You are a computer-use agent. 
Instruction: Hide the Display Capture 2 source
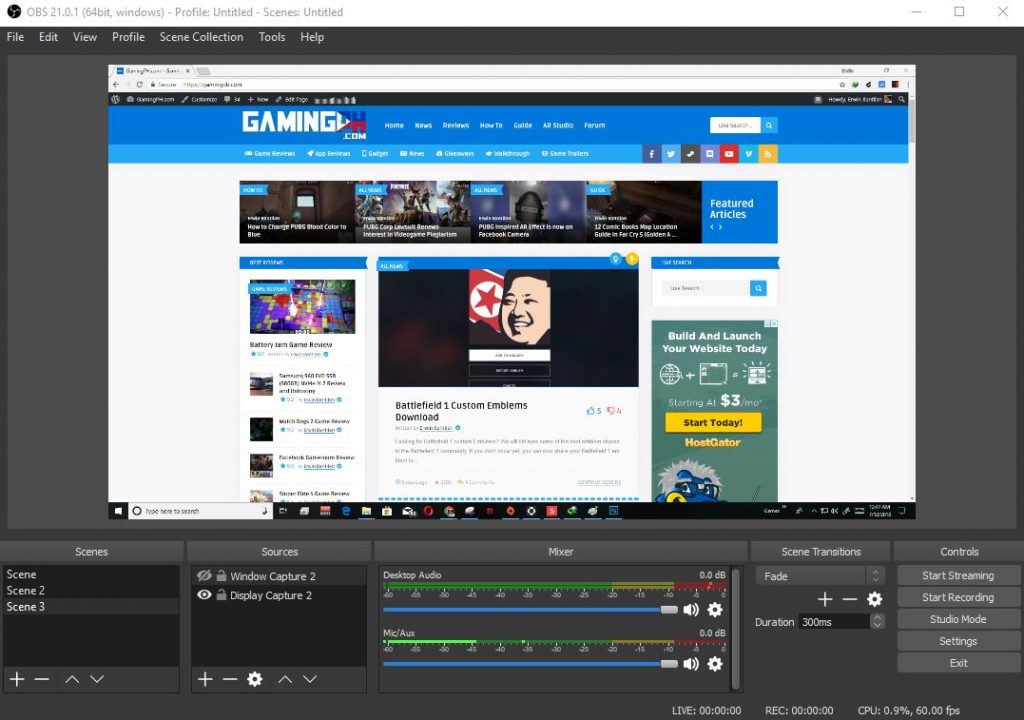(x=204, y=595)
